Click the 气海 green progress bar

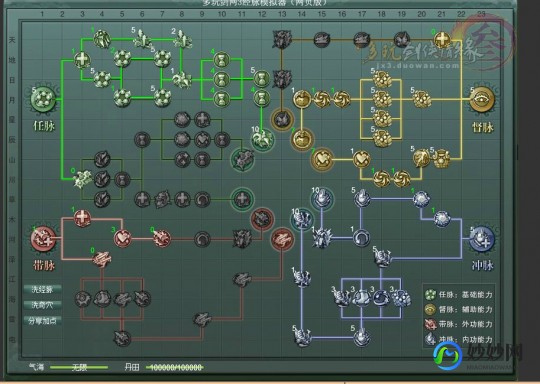(79, 367)
